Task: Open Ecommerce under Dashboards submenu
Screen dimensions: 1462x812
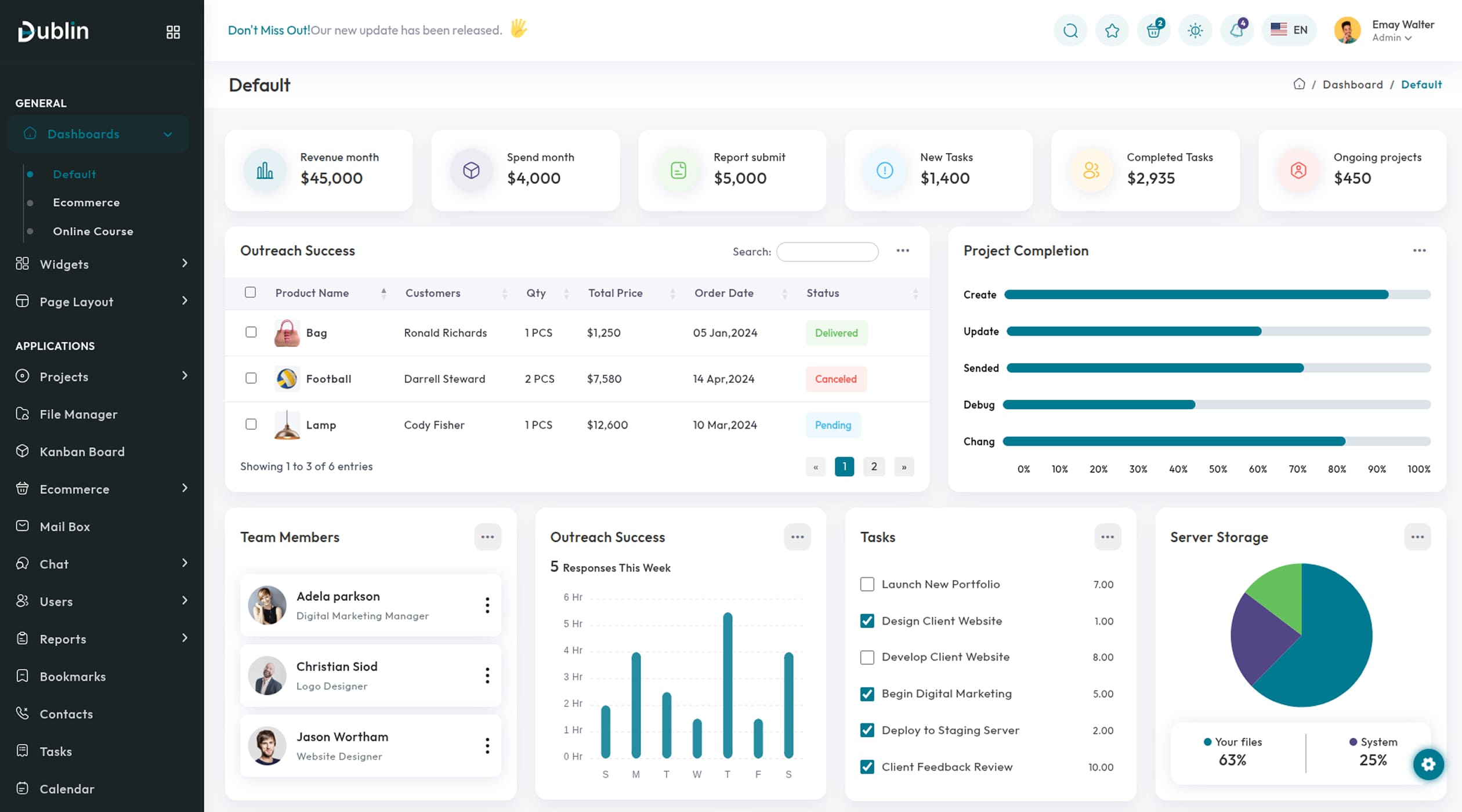Action: point(86,202)
